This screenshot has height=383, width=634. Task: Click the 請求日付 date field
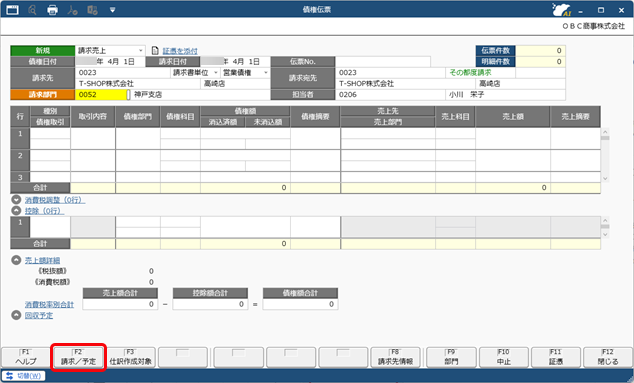[x=235, y=61]
